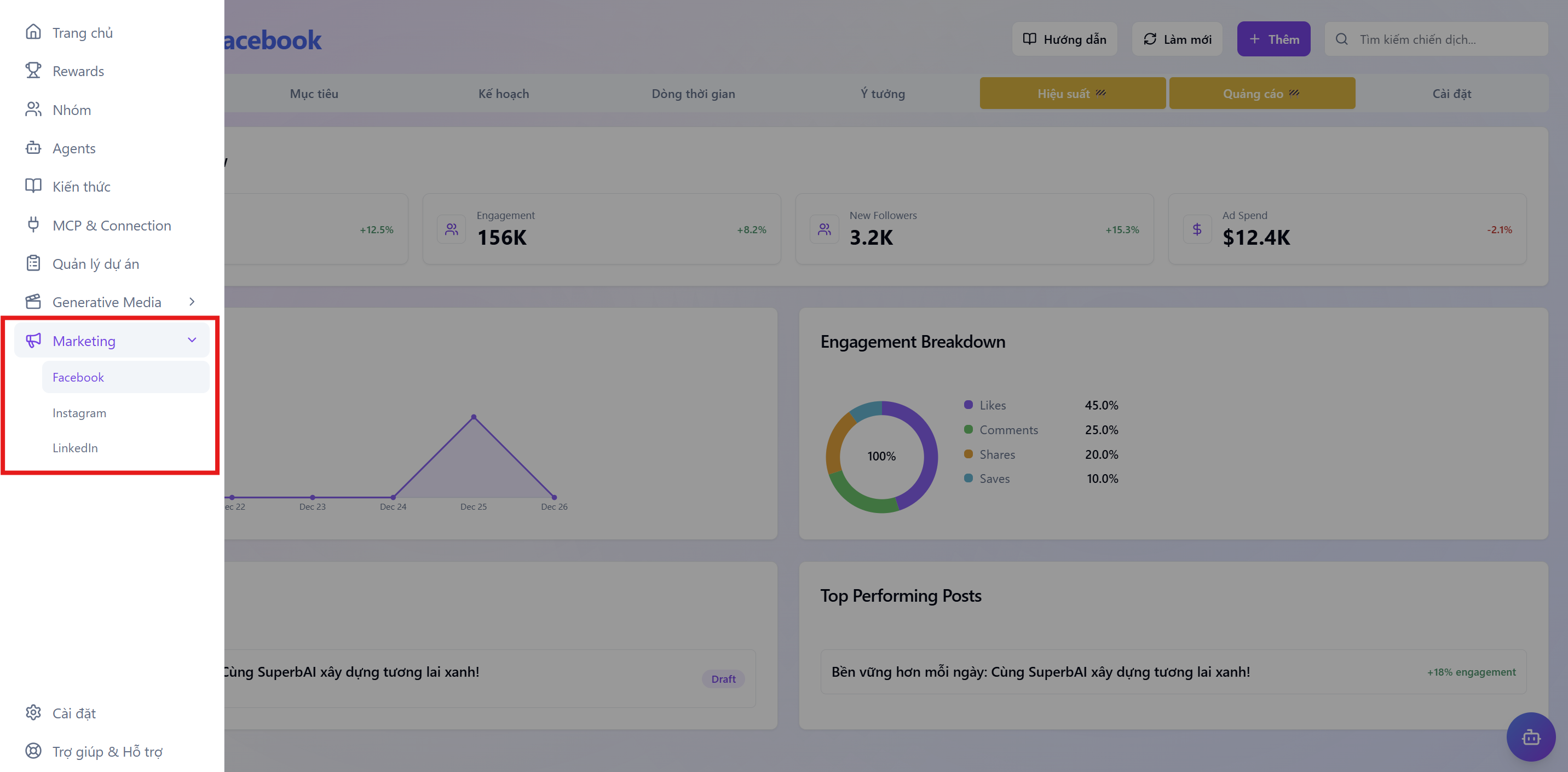Click the Cài đặt gear icon in sidebar

[33, 712]
